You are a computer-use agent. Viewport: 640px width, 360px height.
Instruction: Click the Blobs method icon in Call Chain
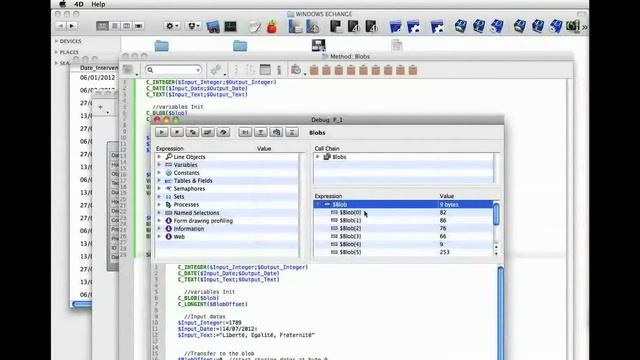tap(327, 157)
